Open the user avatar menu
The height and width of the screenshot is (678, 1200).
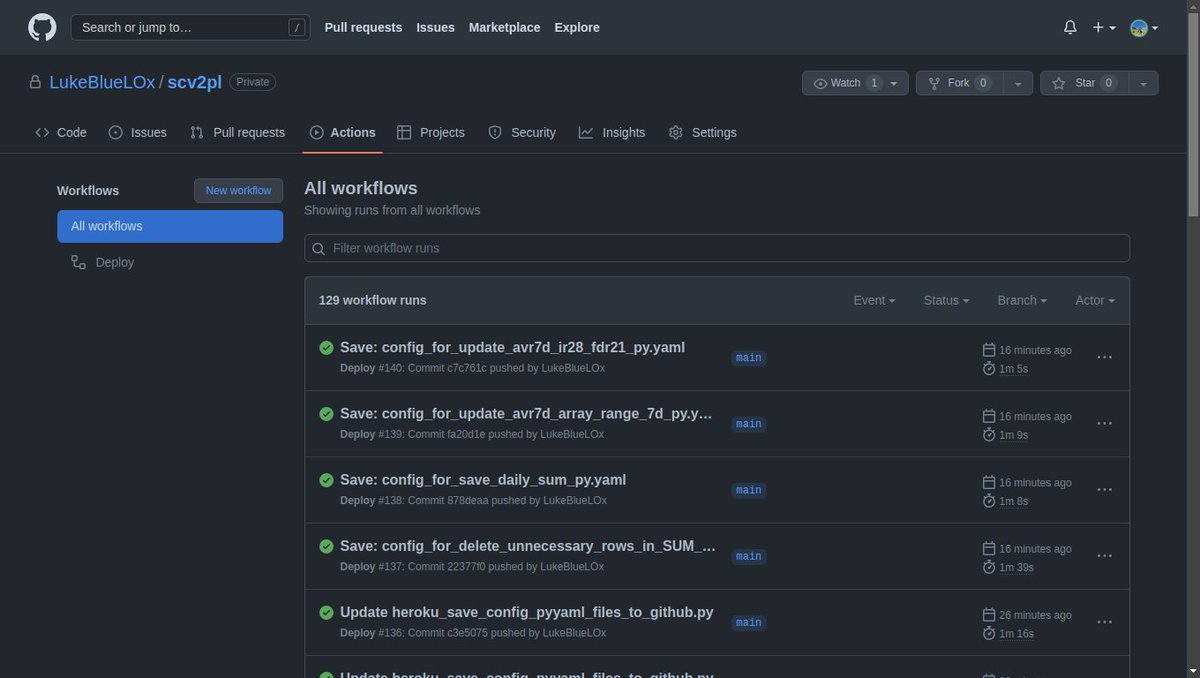click(x=1144, y=28)
